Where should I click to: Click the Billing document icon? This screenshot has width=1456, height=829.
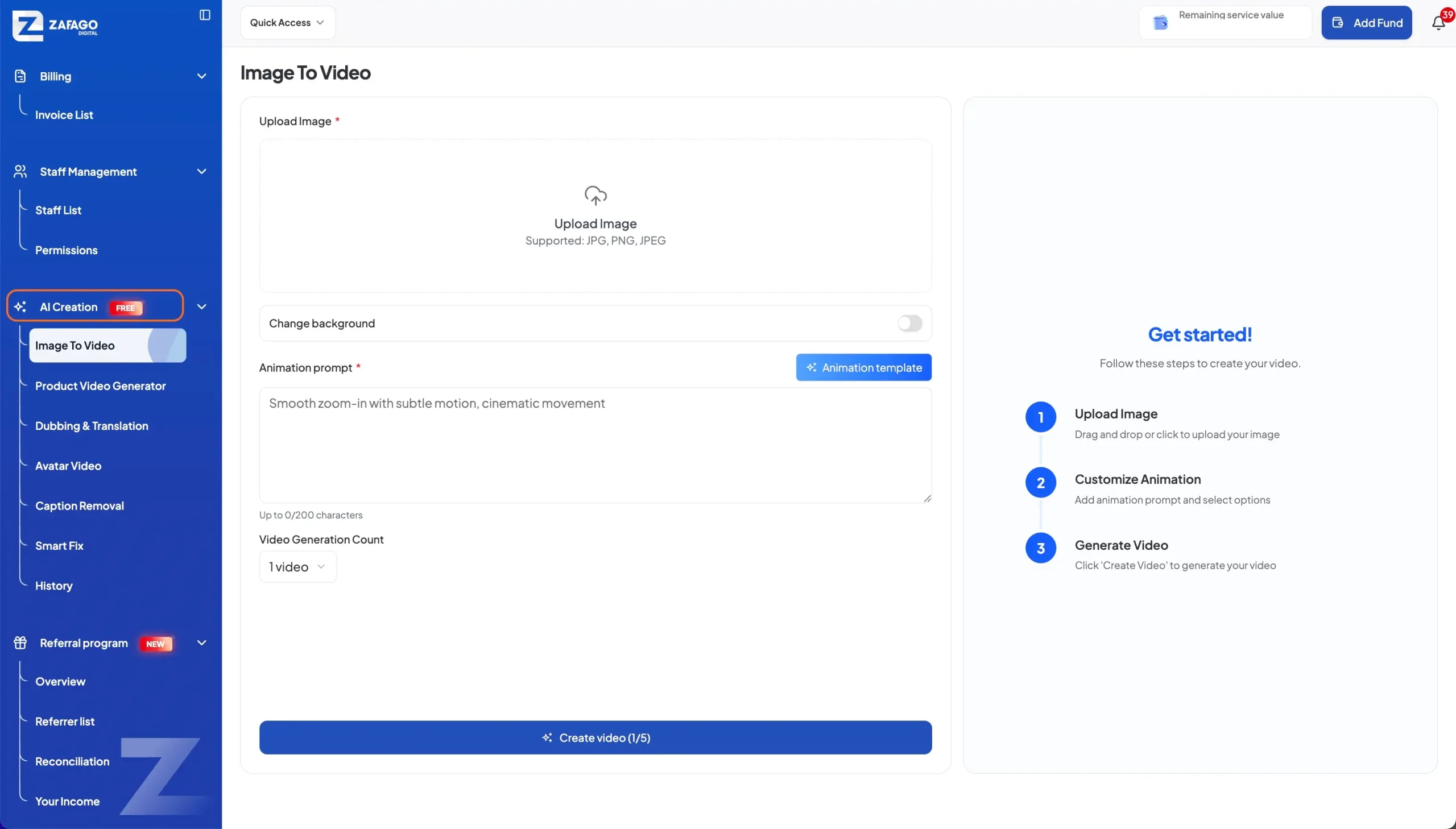pos(20,76)
